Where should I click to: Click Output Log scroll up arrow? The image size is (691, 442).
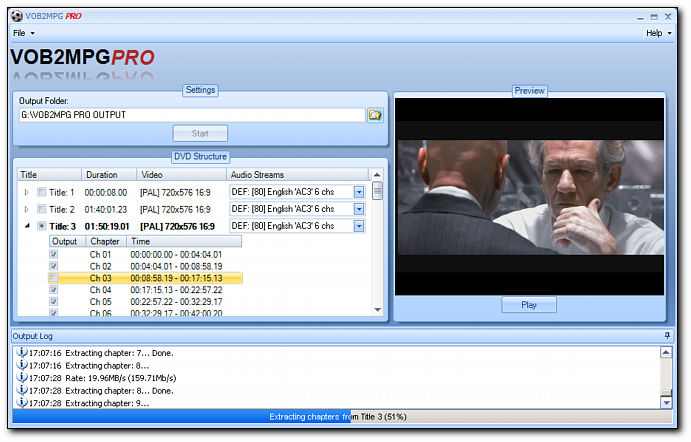tap(666, 353)
